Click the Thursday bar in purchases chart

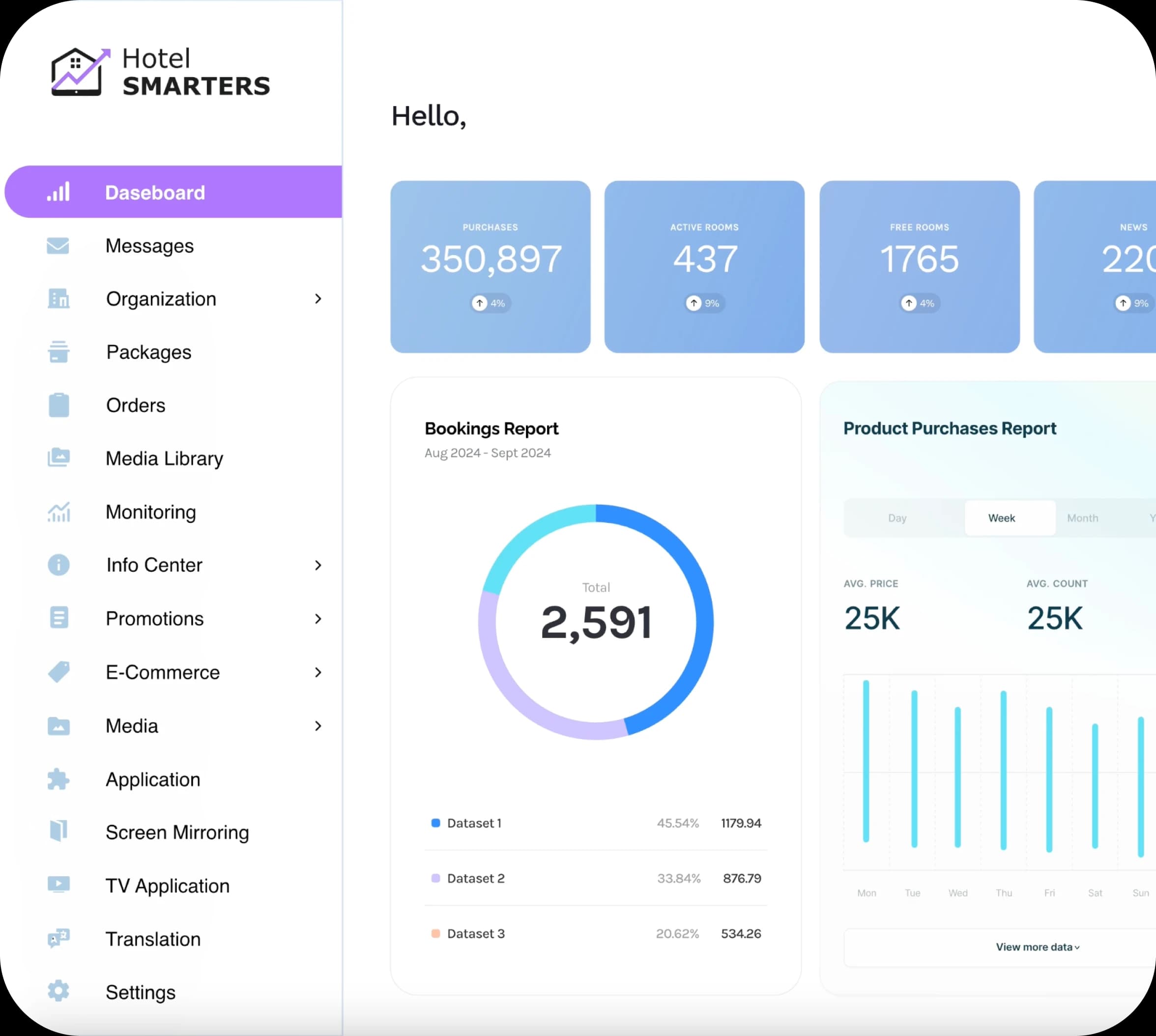tap(1004, 770)
